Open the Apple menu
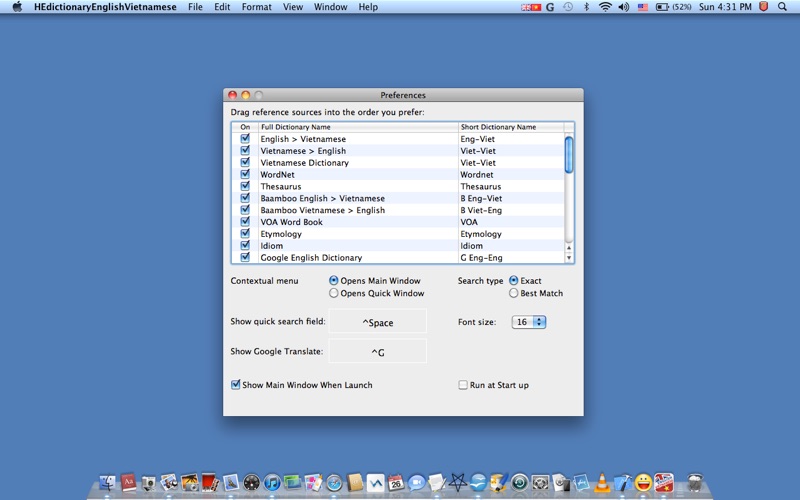The width and height of the screenshot is (800, 500). click(17, 7)
